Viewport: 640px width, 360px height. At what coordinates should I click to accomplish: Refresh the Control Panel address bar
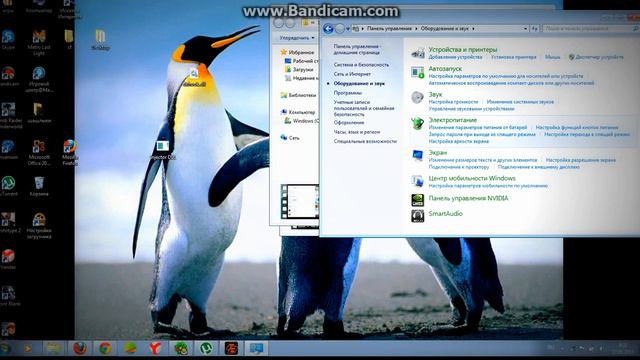pyautogui.click(x=535, y=29)
